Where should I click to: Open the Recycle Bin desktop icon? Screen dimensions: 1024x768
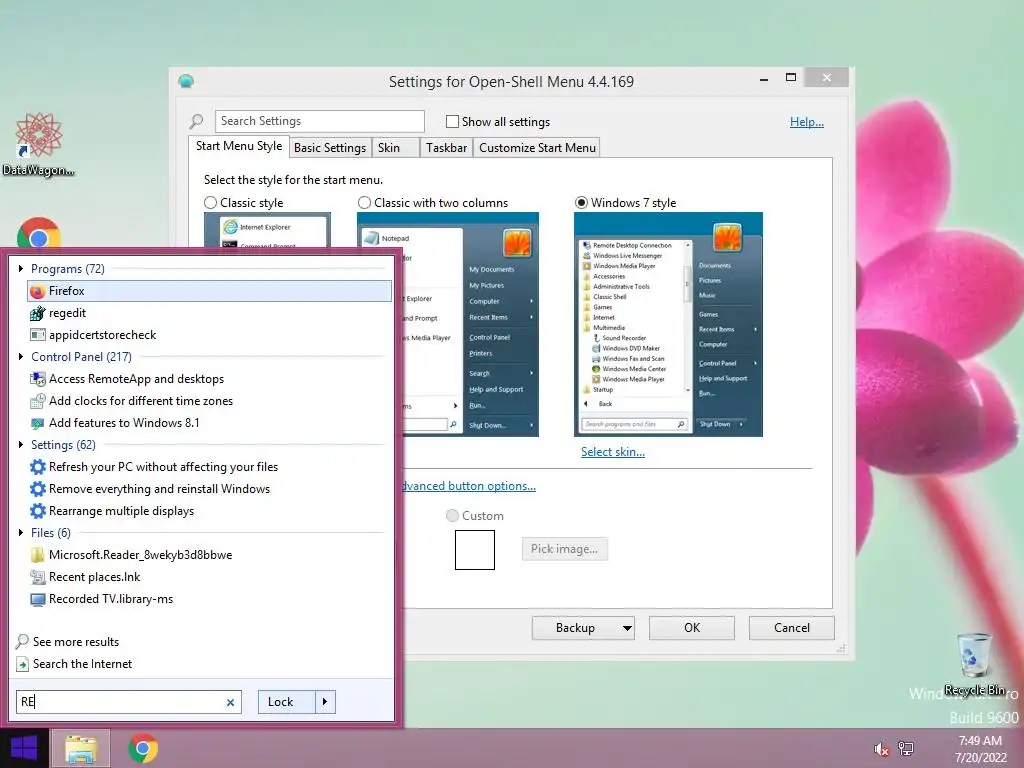click(x=974, y=664)
